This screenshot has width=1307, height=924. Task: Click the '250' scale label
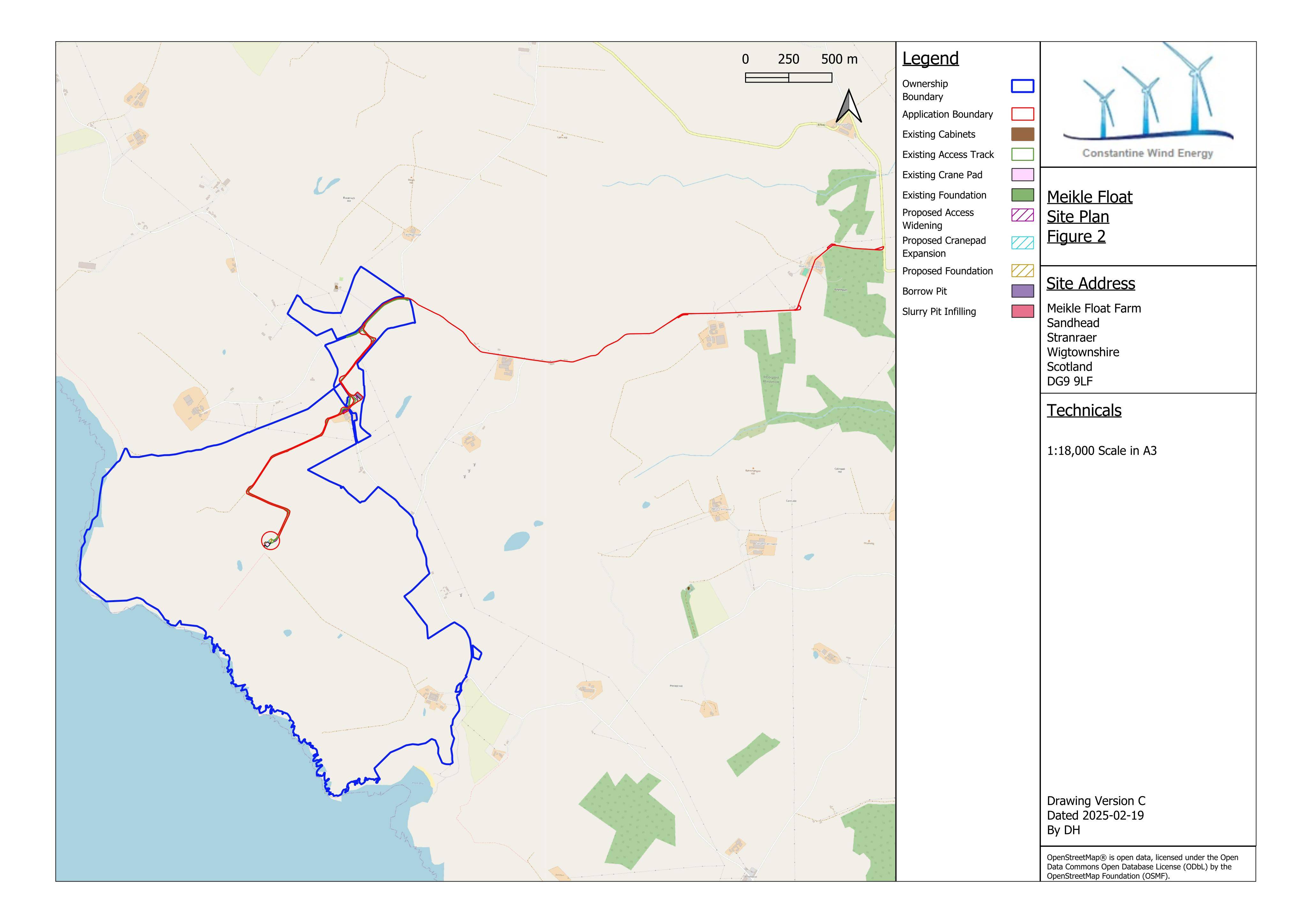[x=788, y=59]
